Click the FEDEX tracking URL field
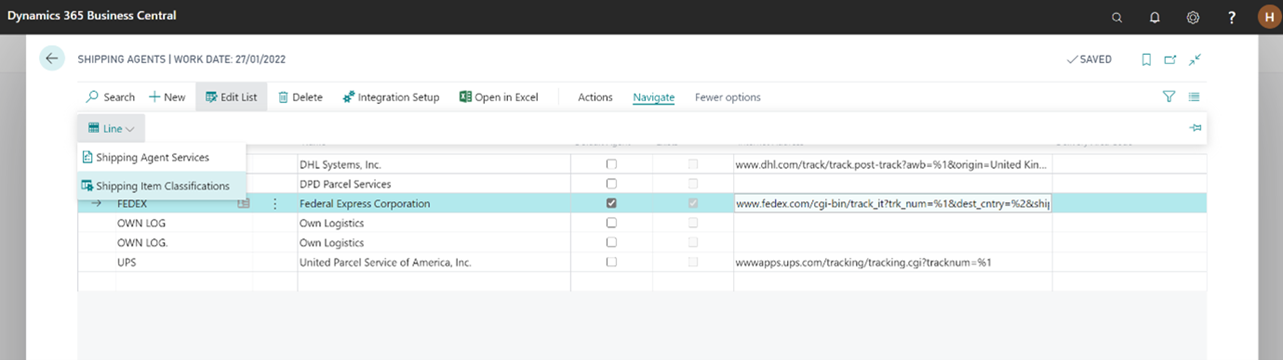The height and width of the screenshot is (360, 1283). pos(892,204)
